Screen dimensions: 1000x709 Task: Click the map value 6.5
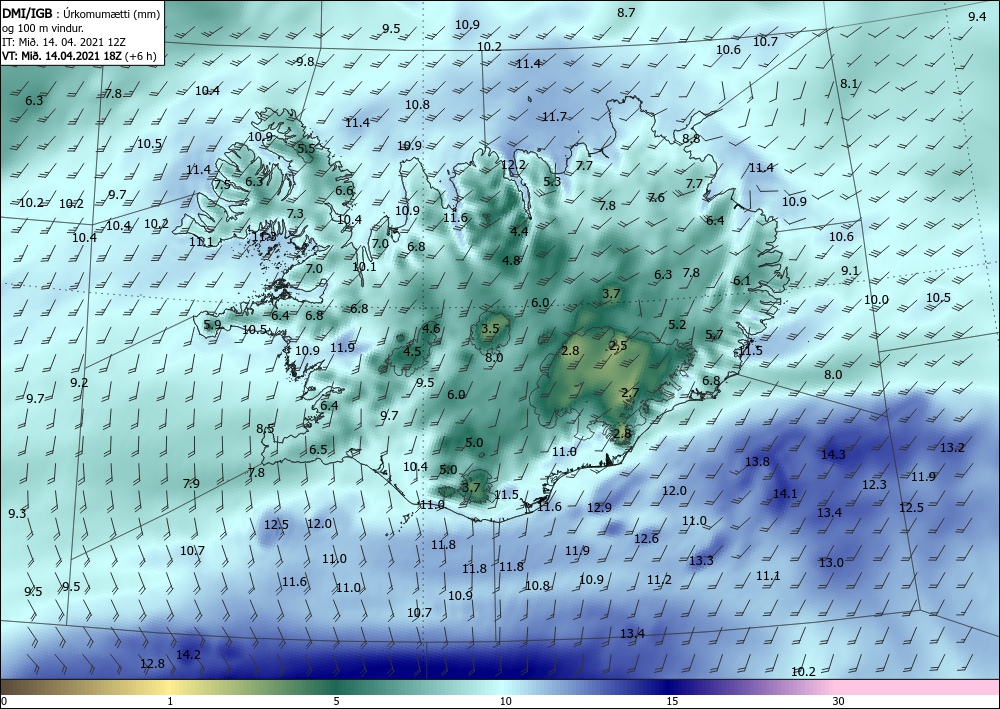pos(318,450)
